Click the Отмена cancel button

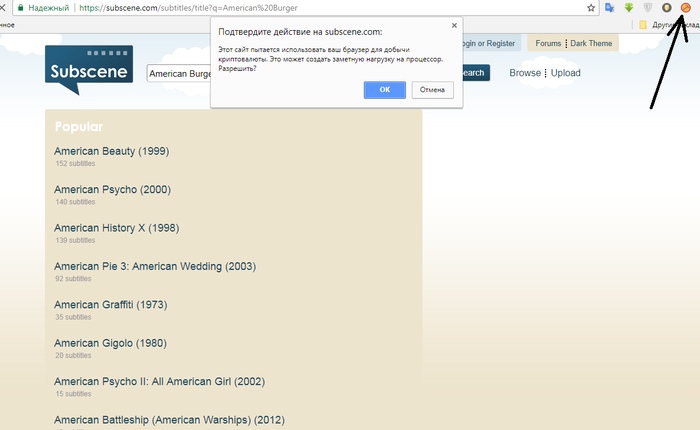pyautogui.click(x=432, y=90)
